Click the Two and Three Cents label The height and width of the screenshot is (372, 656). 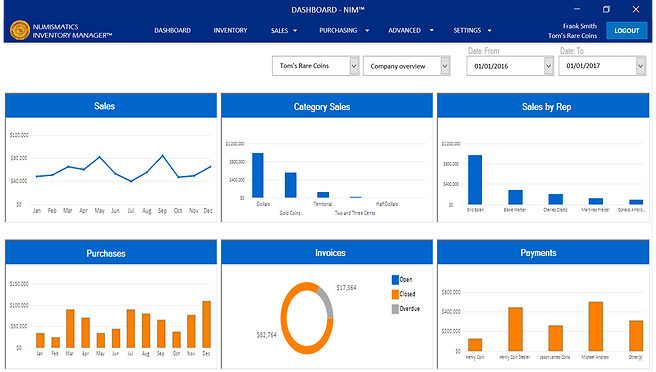pyautogui.click(x=355, y=213)
